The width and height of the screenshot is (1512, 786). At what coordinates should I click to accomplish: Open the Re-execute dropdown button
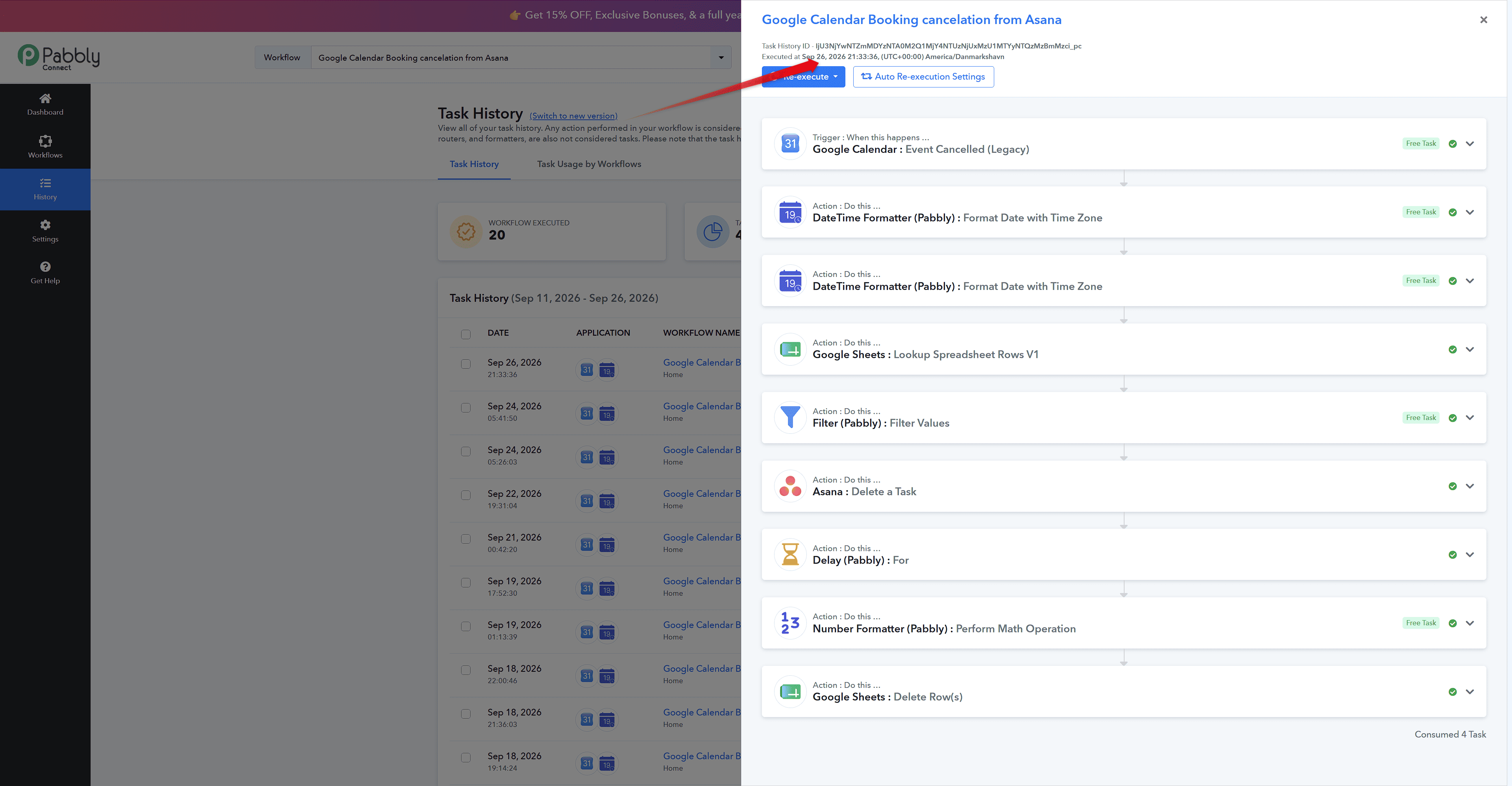[803, 77]
